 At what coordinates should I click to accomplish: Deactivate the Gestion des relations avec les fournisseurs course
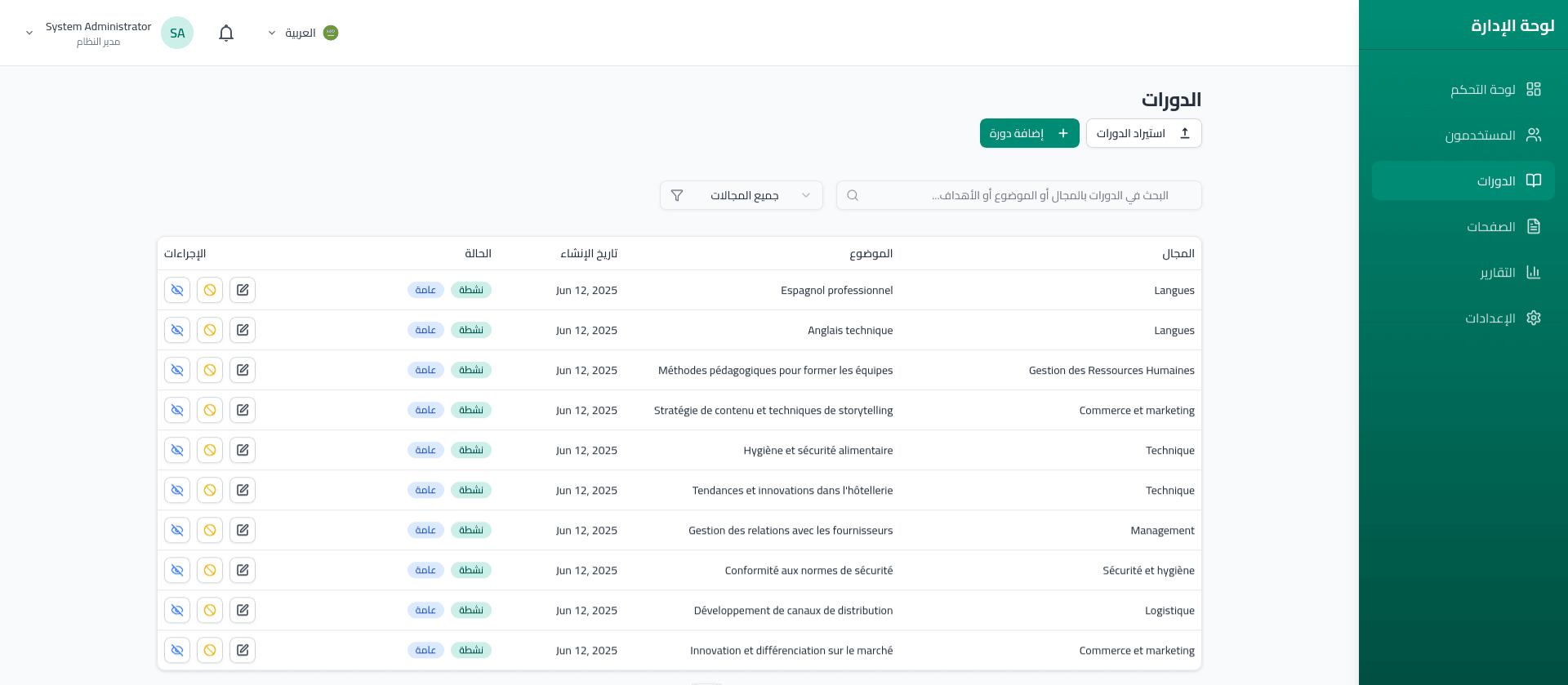210,530
